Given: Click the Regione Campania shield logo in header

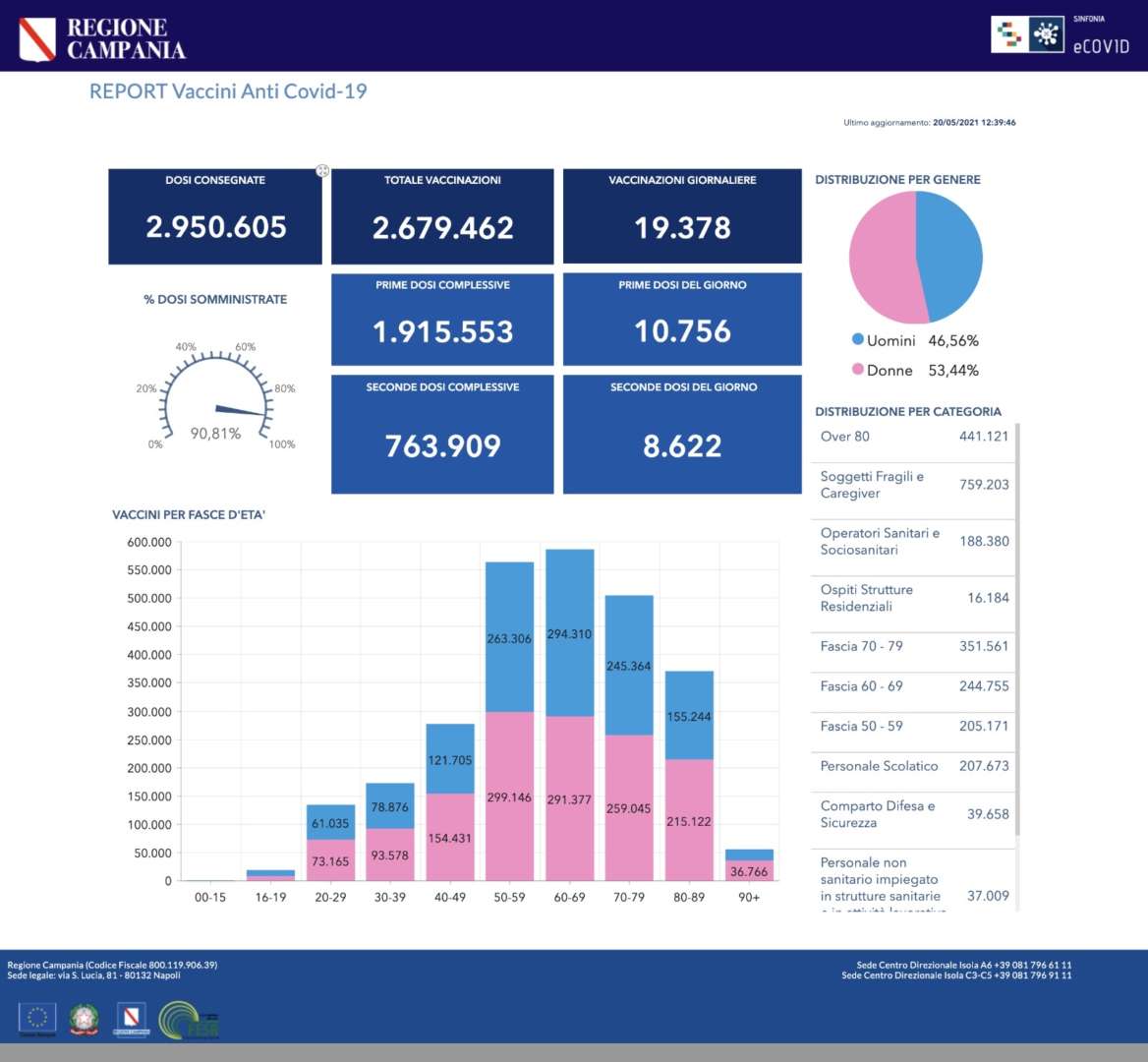Looking at the screenshot, I should click(x=37, y=38).
